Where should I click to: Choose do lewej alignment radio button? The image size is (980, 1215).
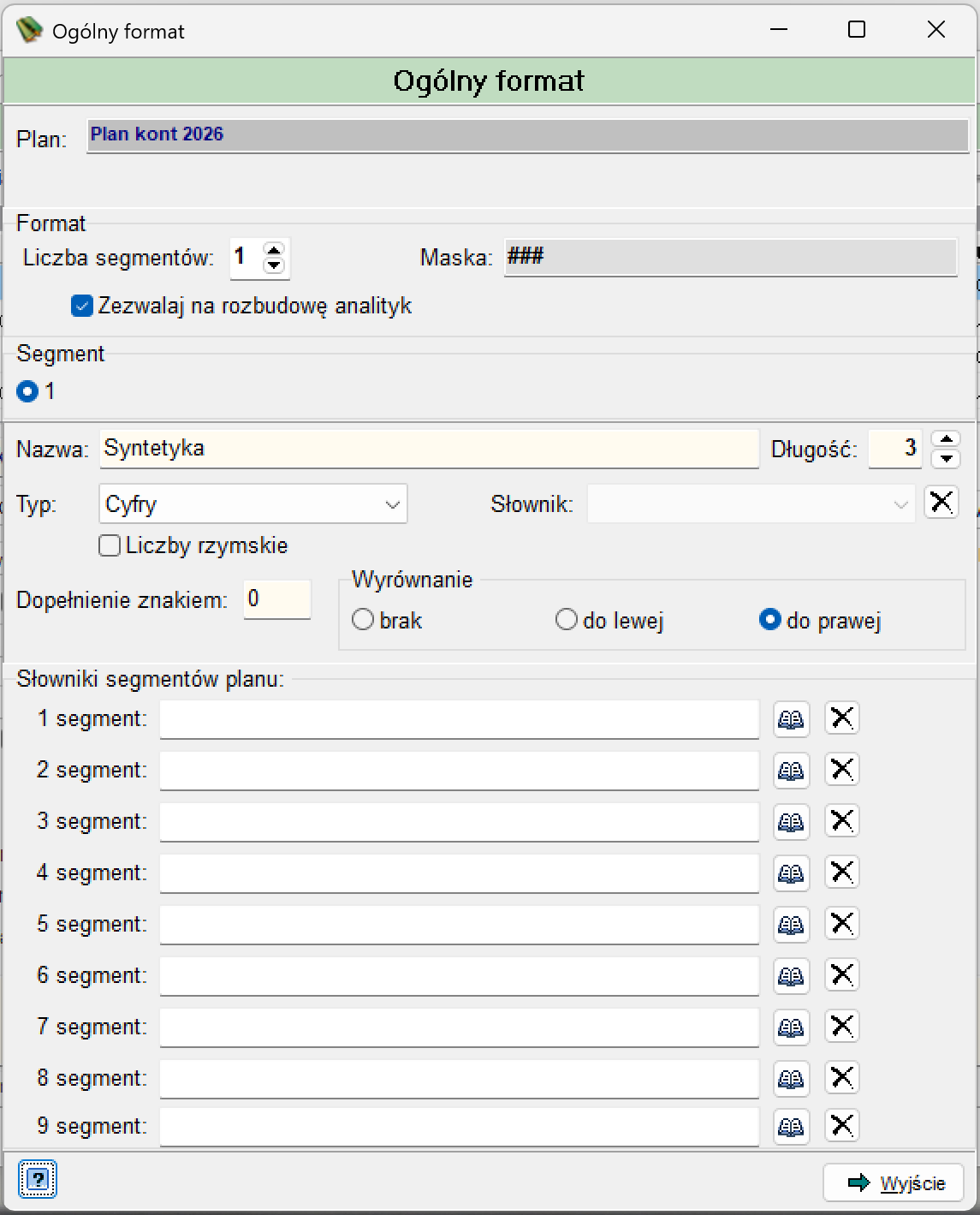click(x=567, y=619)
